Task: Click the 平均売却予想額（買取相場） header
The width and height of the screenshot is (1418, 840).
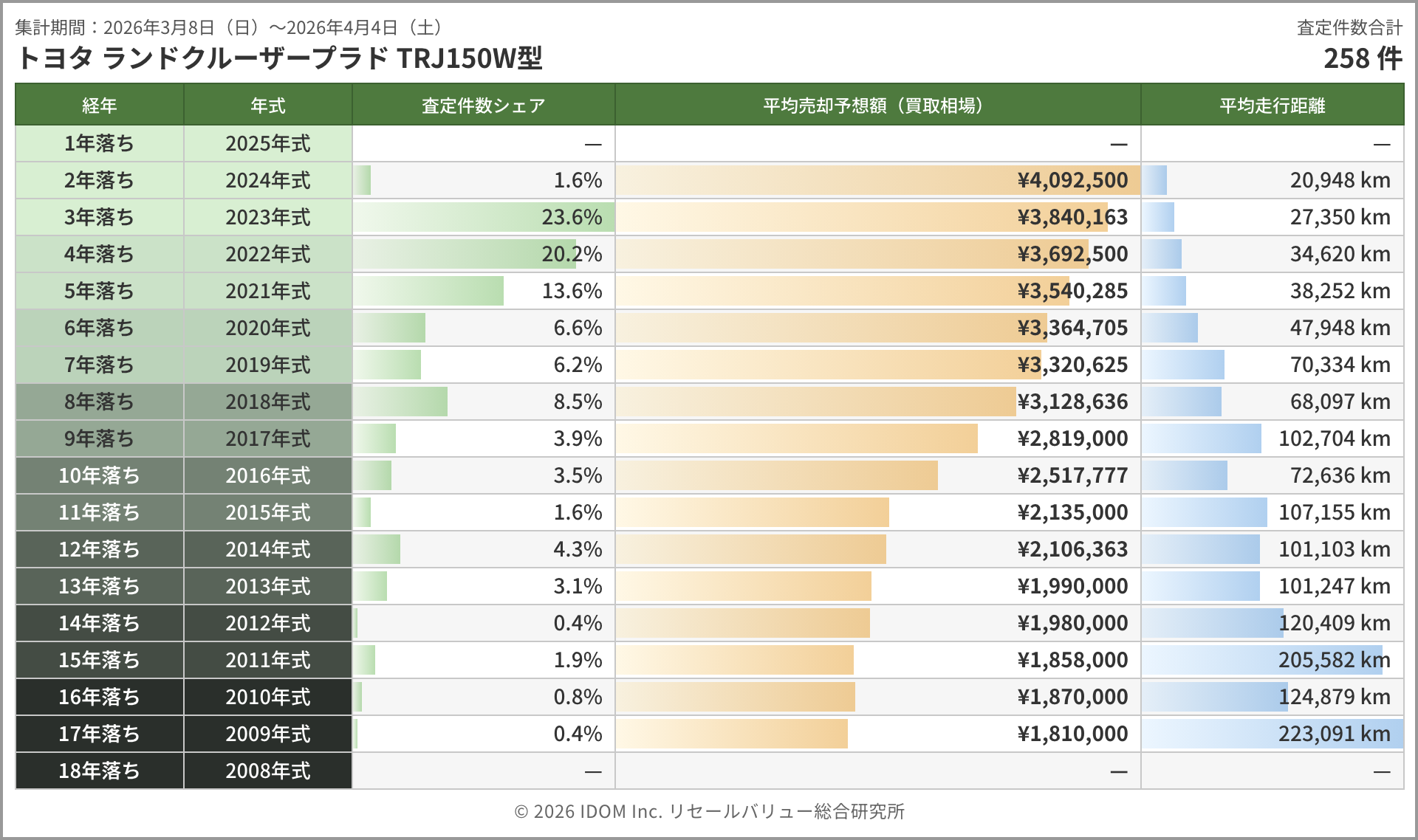Action: (x=877, y=106)
